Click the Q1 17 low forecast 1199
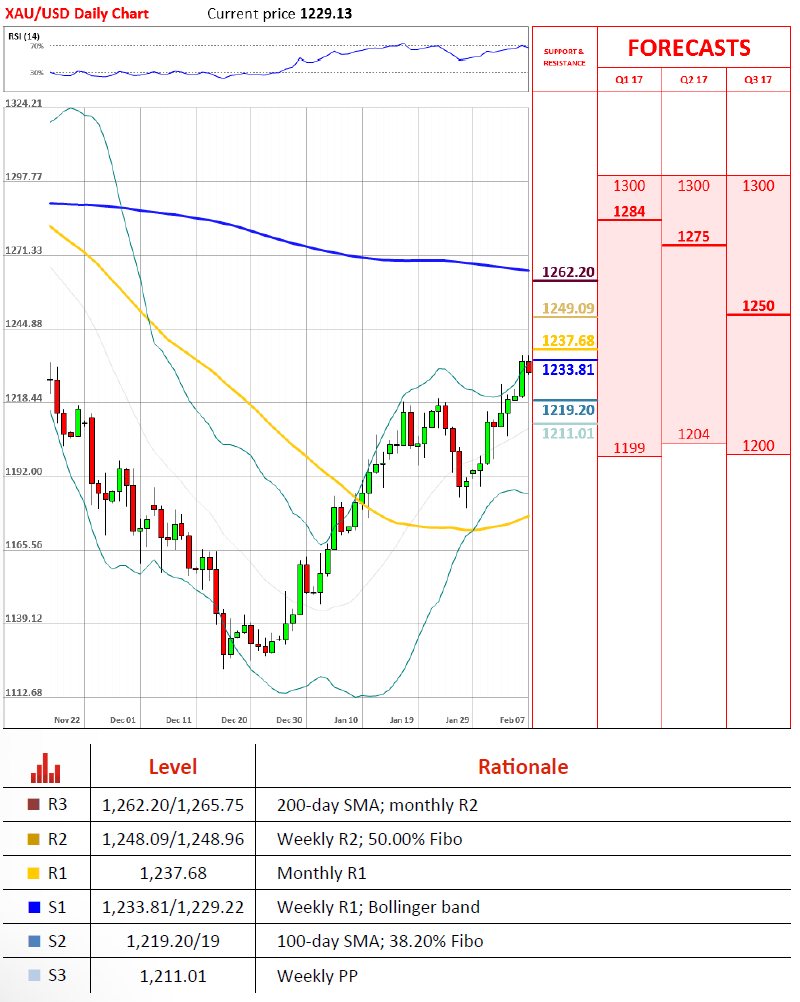The width and height of the screenshot is (800, 1002). [629, 448]
